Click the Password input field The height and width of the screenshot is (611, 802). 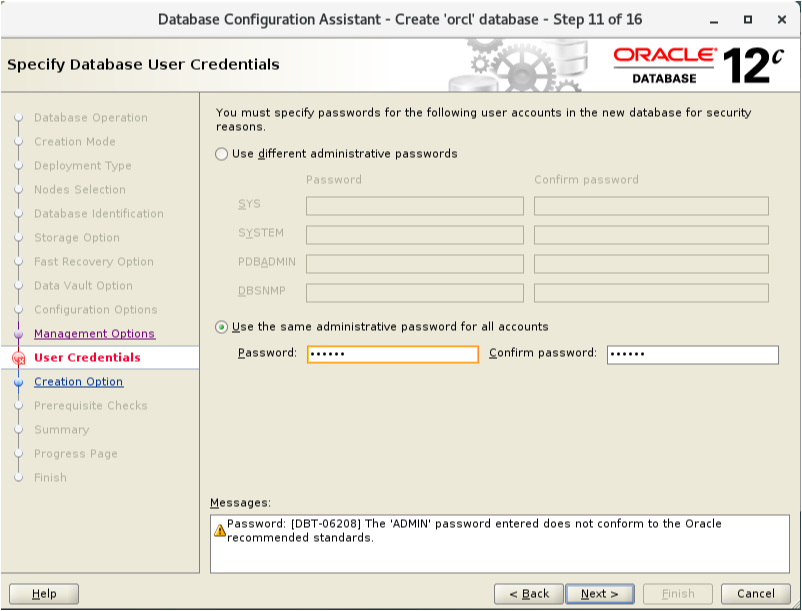[x=393, y=354]
